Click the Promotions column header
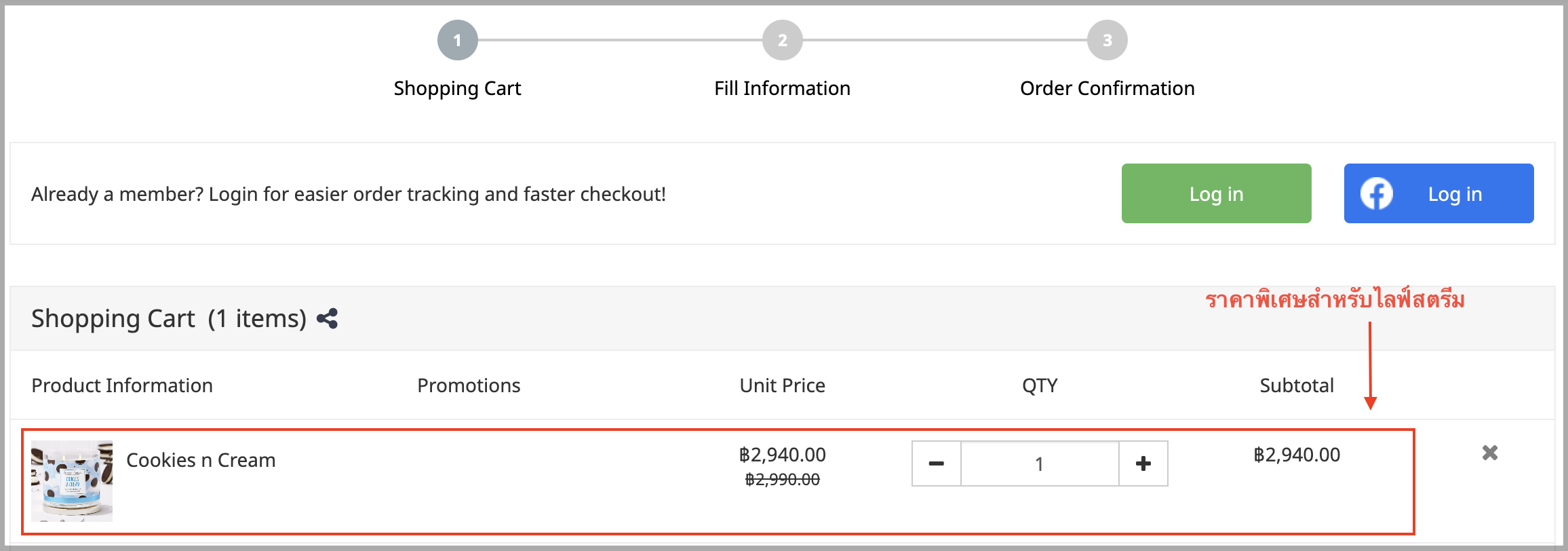This screenshot has height=551, width=1568. click(469, 385)
